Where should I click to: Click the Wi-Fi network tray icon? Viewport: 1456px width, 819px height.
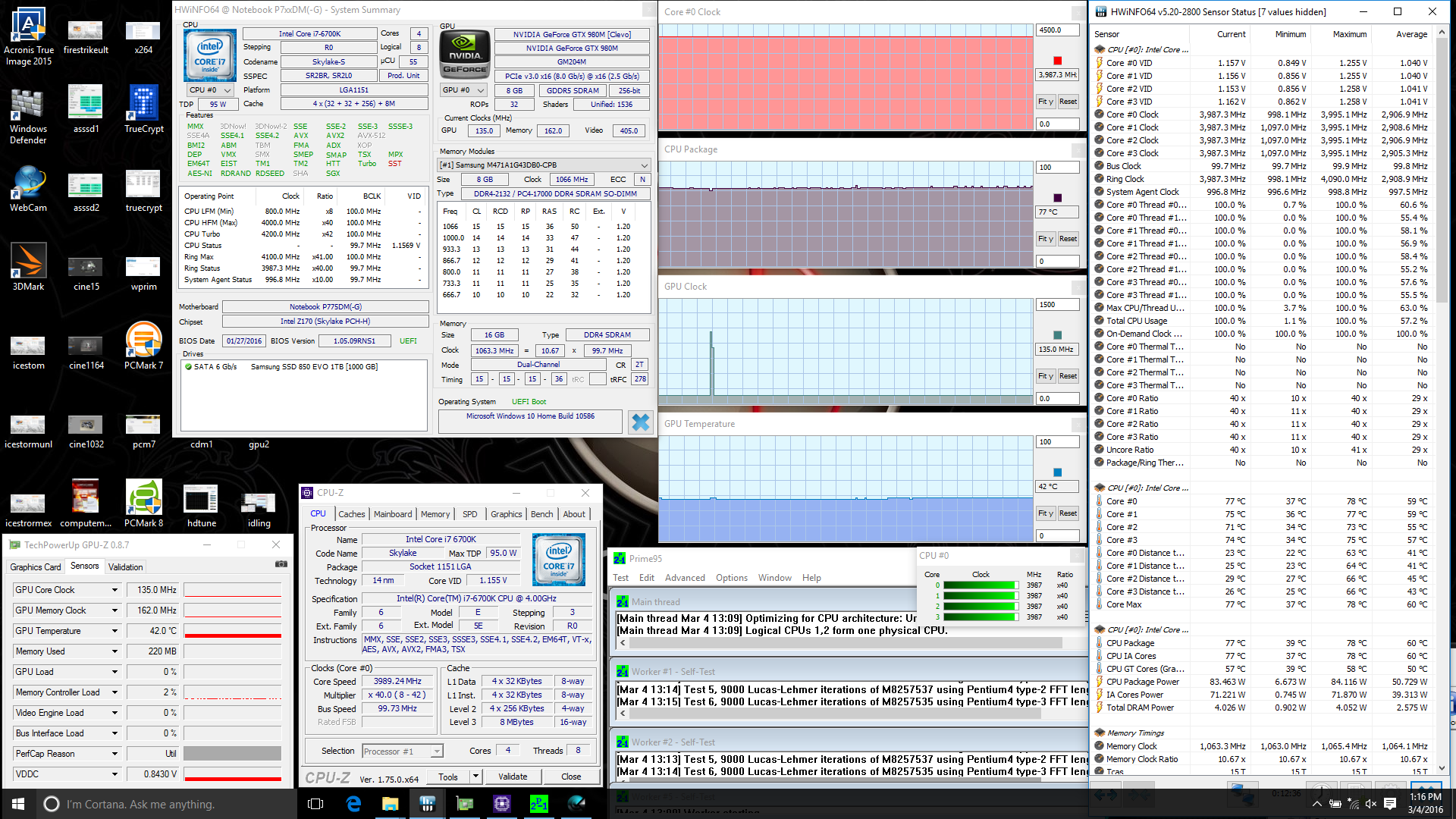(1353, 804)
